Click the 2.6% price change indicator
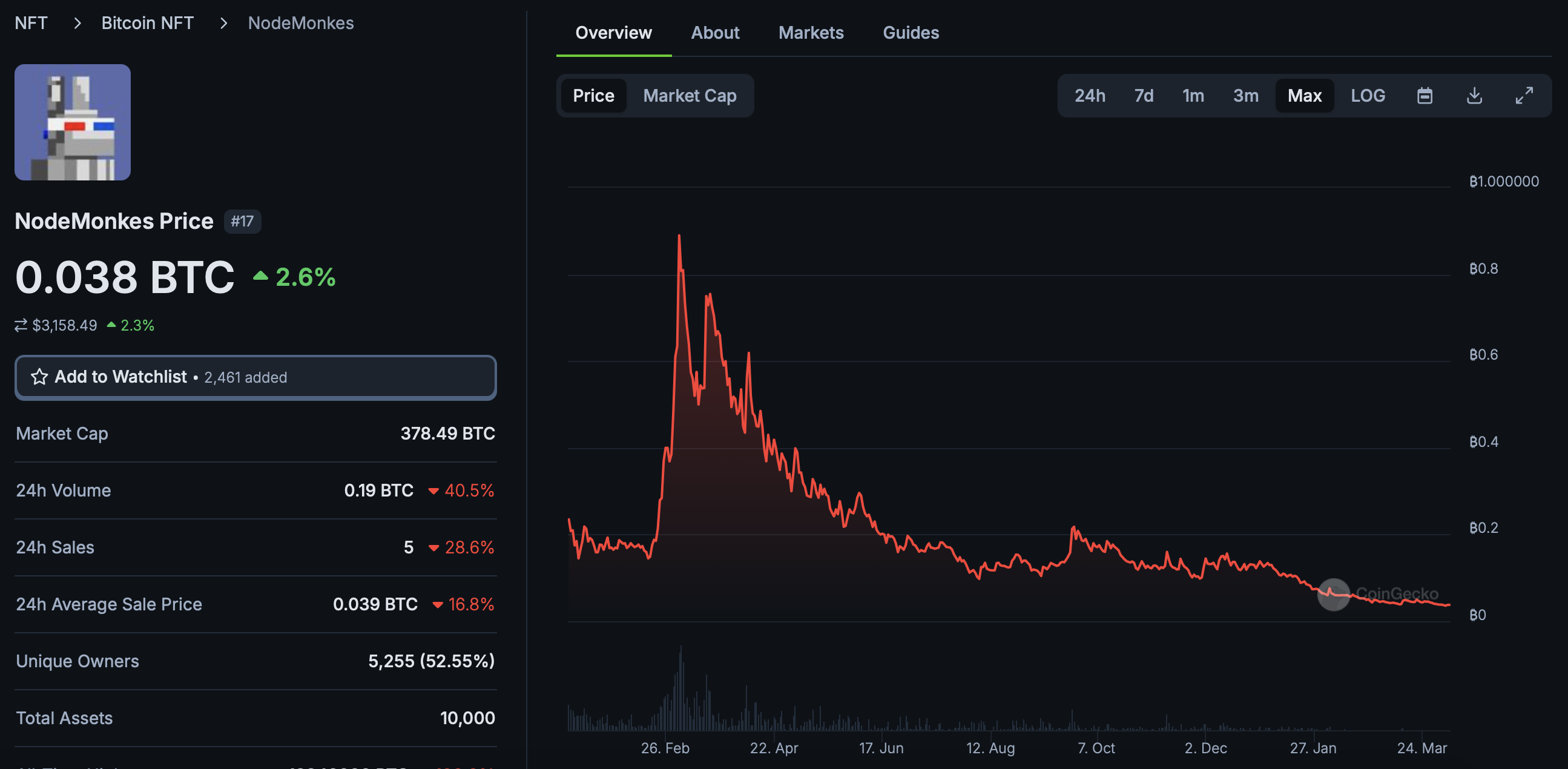1568x769 pixels. coord(295,277)
